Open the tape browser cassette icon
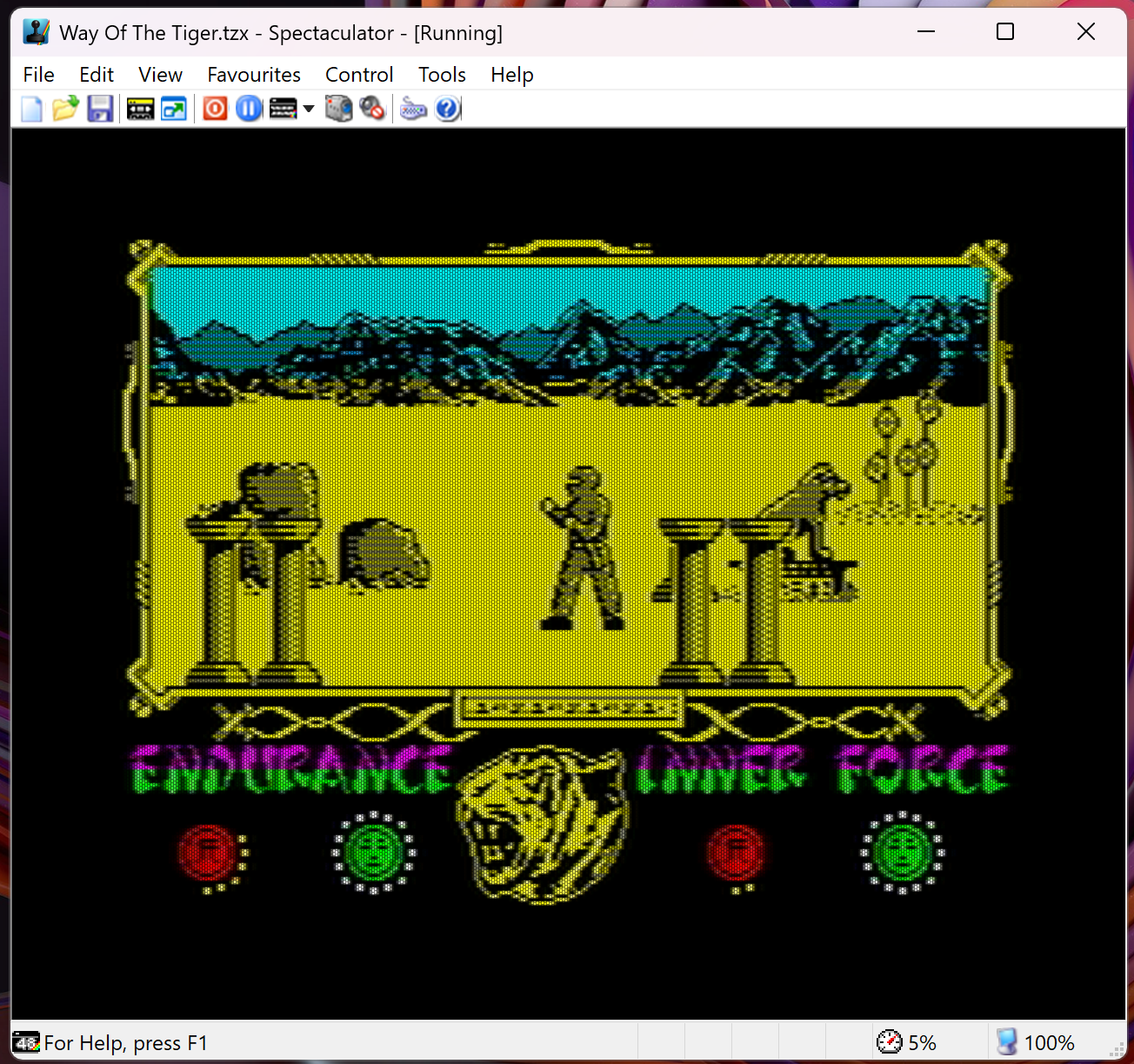This screenshot has width=1134, height=1064. [140, 110]
